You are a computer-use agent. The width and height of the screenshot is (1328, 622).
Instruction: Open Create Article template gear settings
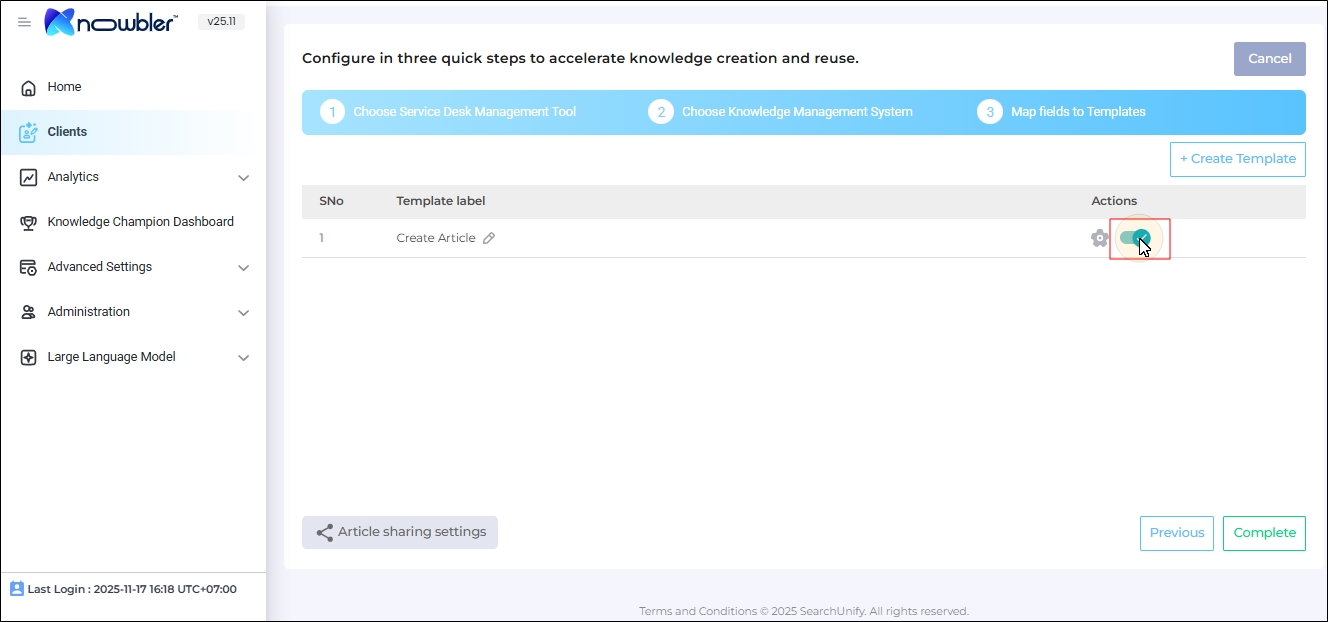click(1099, 238)
